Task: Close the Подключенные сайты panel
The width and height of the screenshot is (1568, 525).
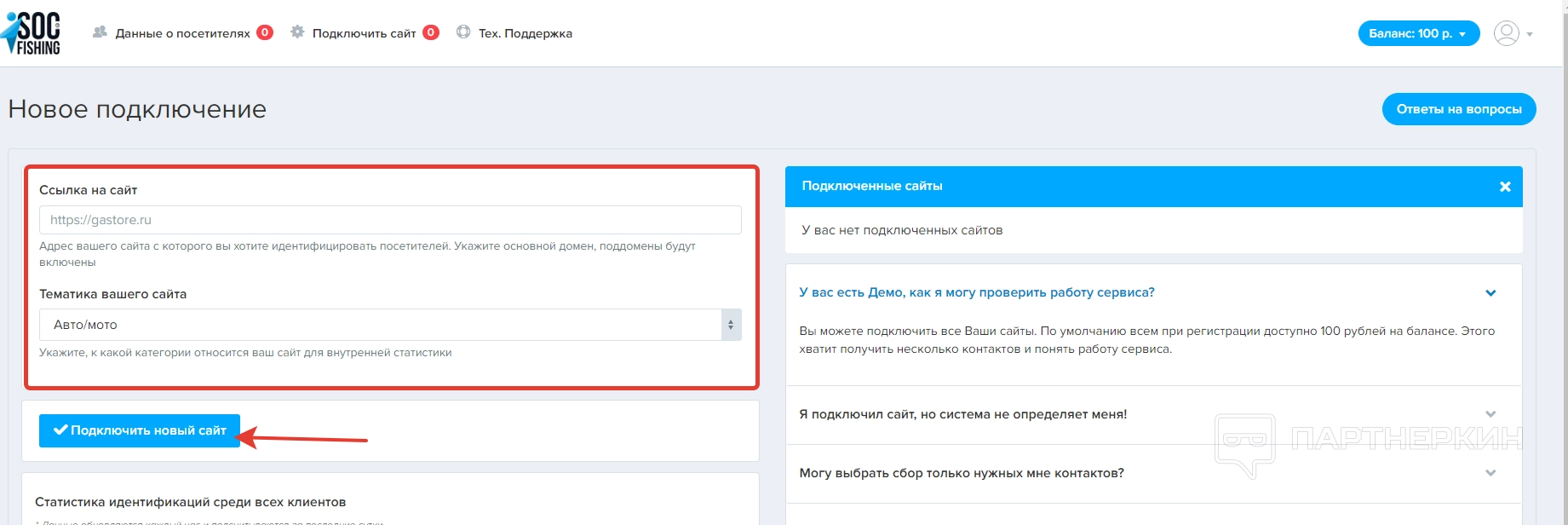Action: pyautogui.click(x=1504, y=187)
